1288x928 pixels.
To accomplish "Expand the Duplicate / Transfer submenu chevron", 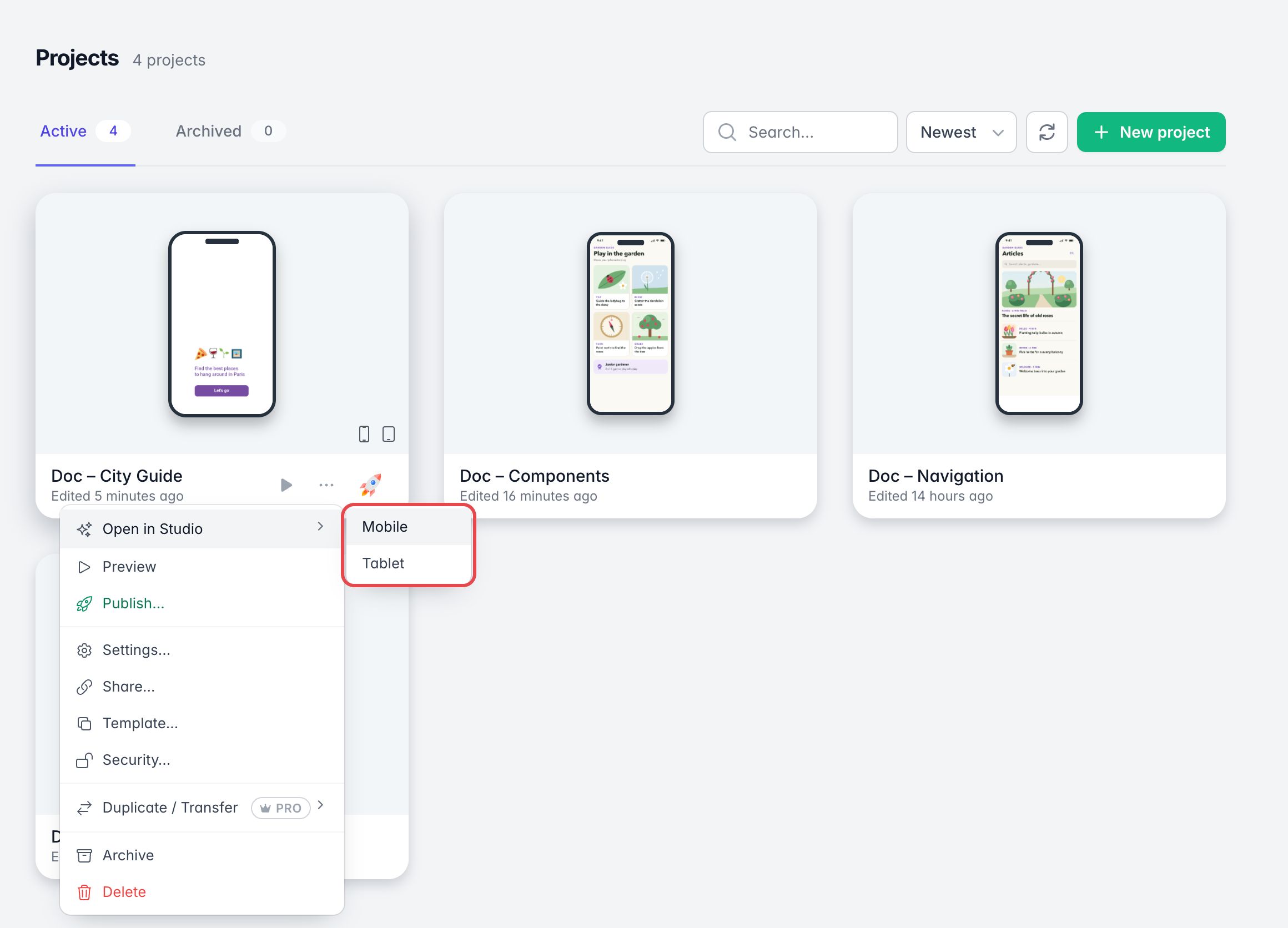I will coord(320,805).
